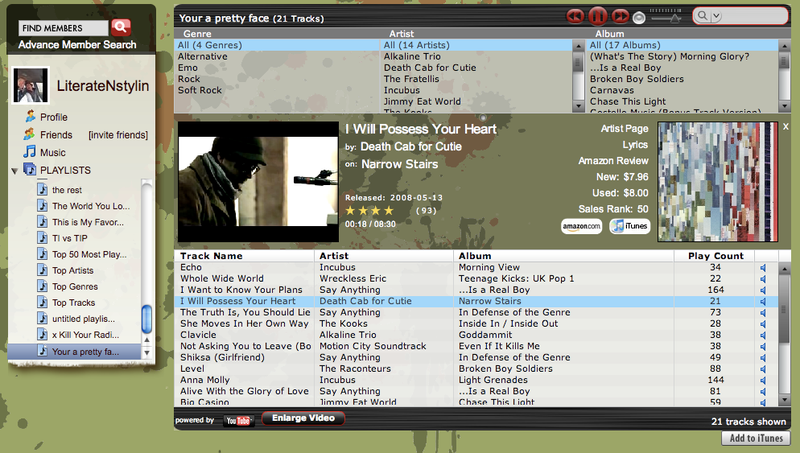Open the Lyrics link
800x453 pixels.
(x=635, y=145)
